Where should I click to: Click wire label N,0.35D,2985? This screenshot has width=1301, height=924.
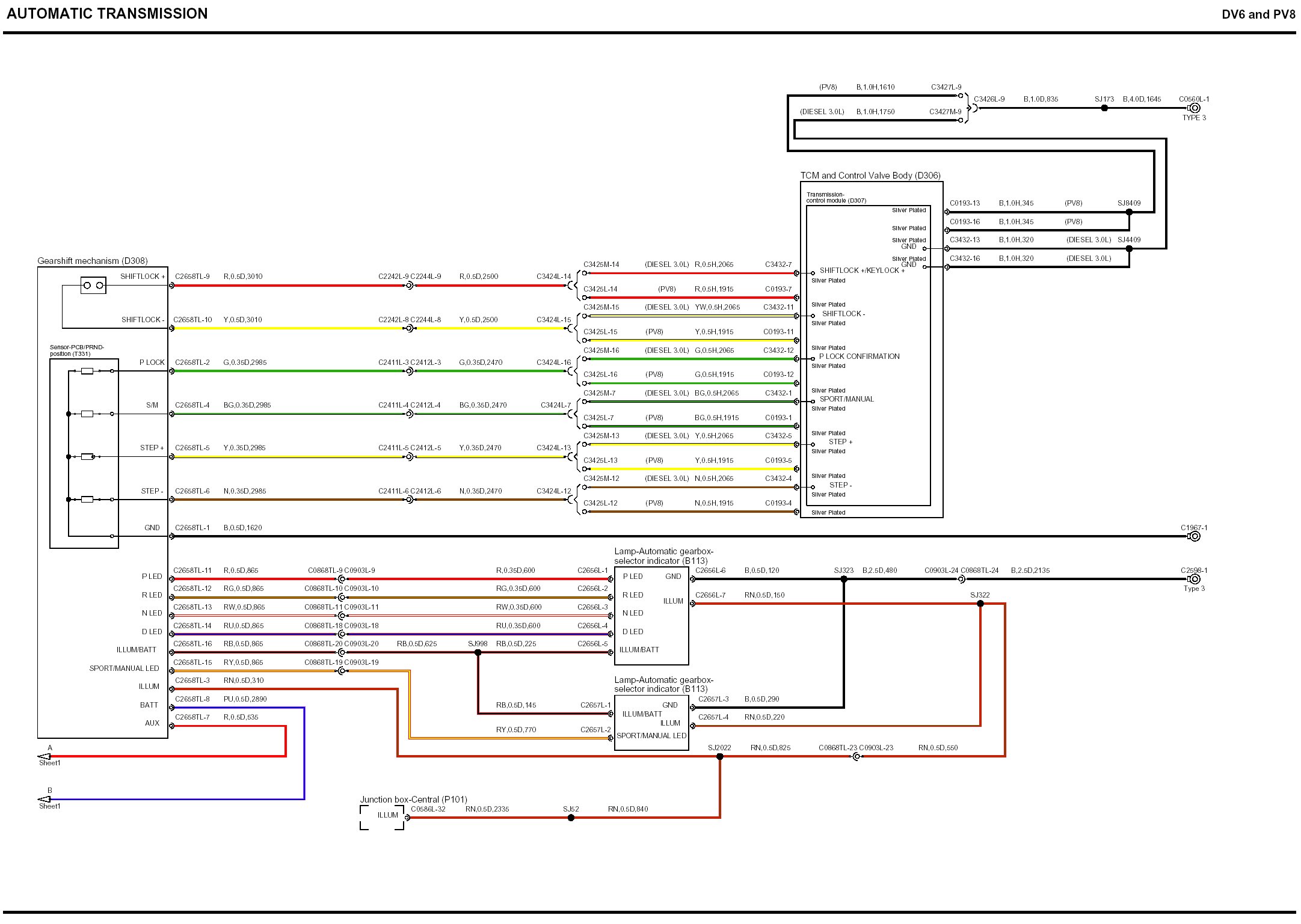[245, 491]
